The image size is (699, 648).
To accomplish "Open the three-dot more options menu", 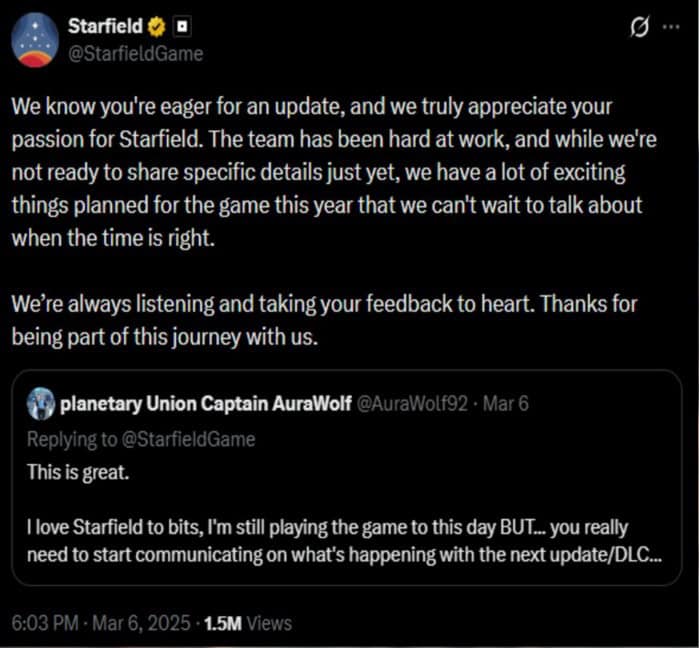I will click(667, 27).
